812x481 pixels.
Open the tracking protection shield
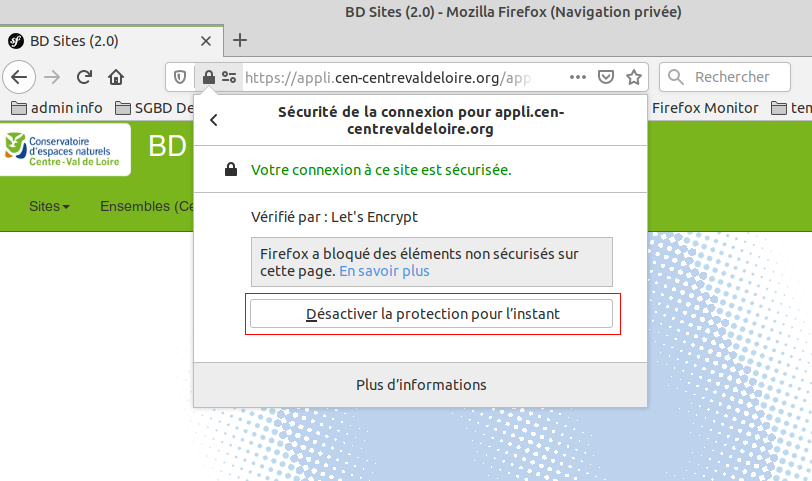[180, 77]
